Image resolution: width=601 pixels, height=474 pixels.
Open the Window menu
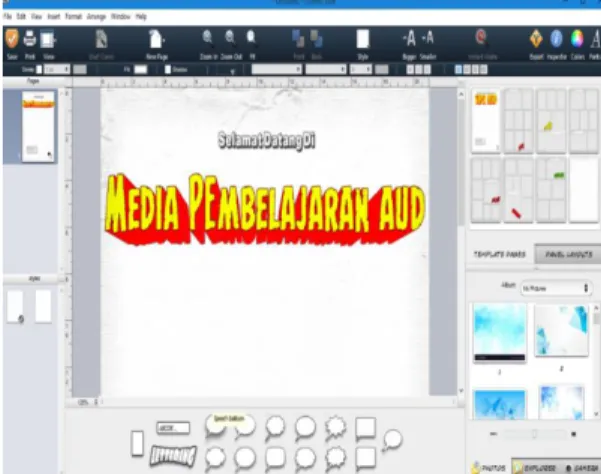coord(121,16)
